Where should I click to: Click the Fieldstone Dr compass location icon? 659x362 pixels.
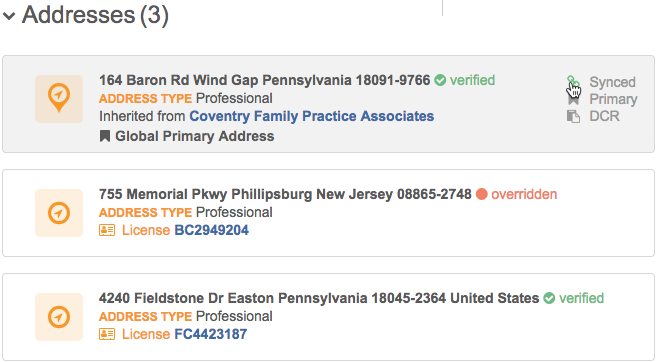(x=59, y=317)
